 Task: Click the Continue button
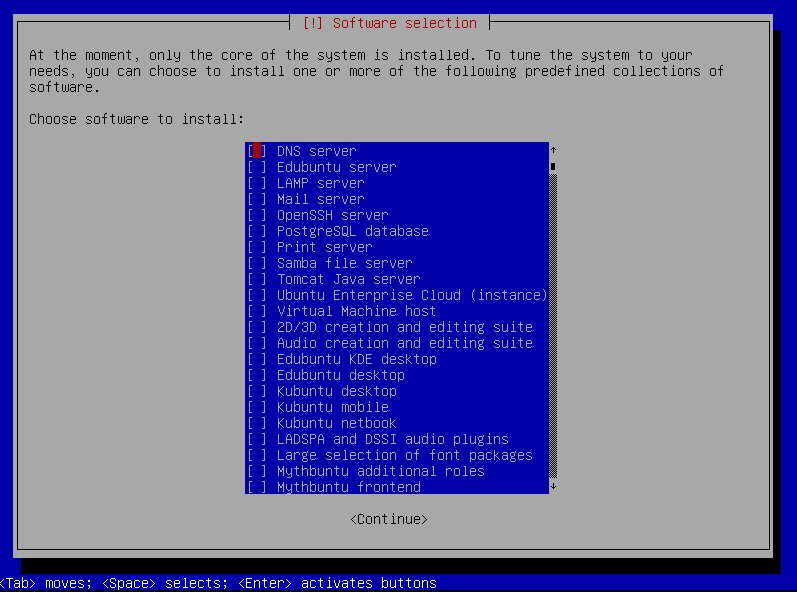point(389,519)
